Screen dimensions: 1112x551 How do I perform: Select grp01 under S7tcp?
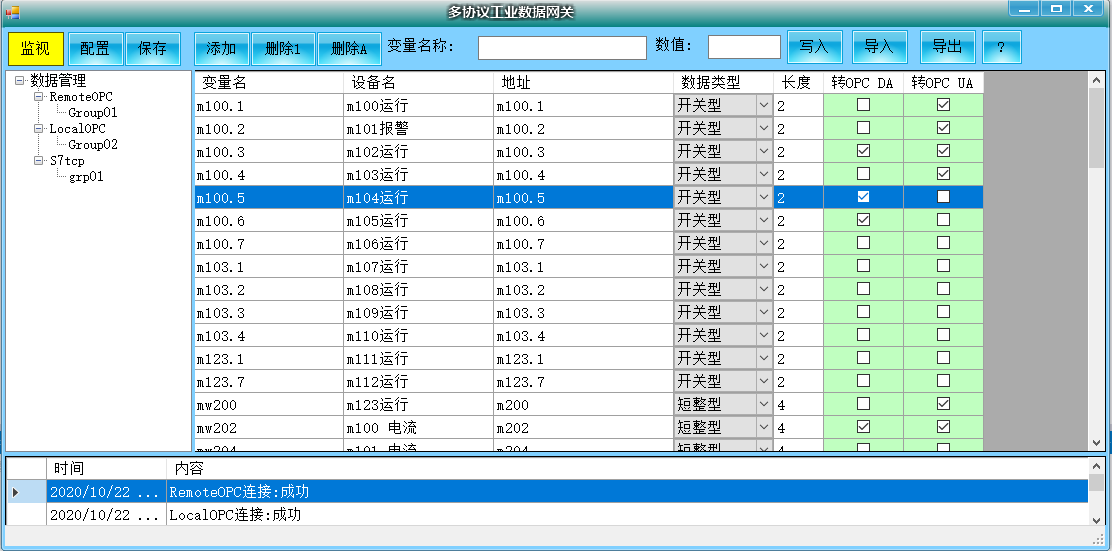point(86,177)
